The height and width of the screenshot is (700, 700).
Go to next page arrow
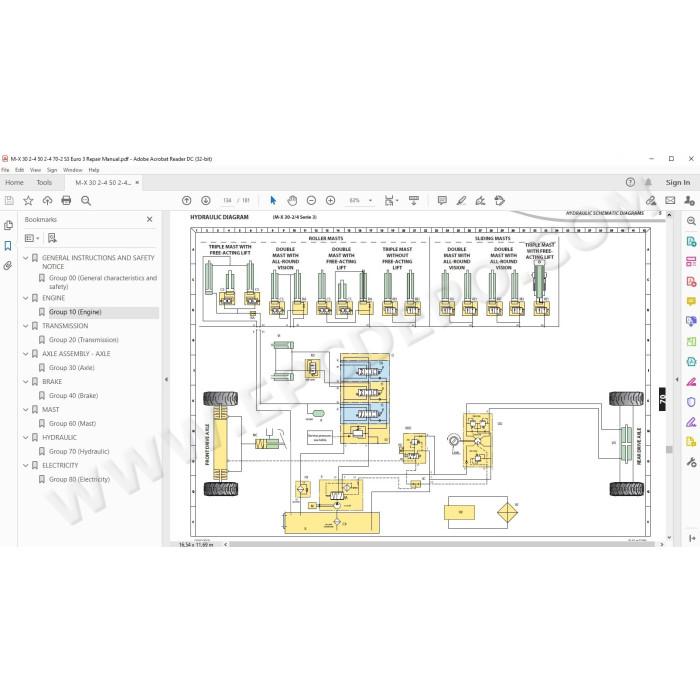tap(206, 200)
